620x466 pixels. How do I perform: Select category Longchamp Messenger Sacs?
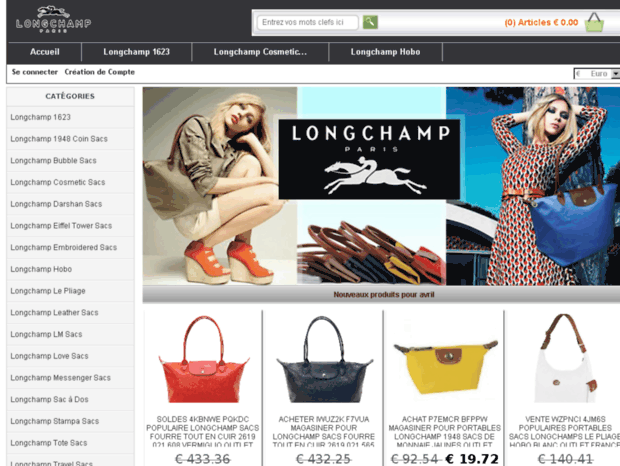[70, 378]
